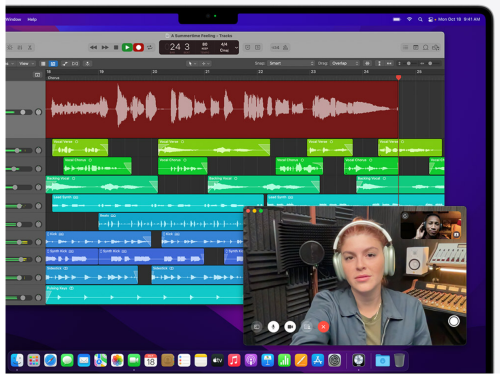The width and height of the screenshot is (500, 383).
Task: Open the Drag Overlap dropdown
Action: pyautogui.click(x=345, y=63)
